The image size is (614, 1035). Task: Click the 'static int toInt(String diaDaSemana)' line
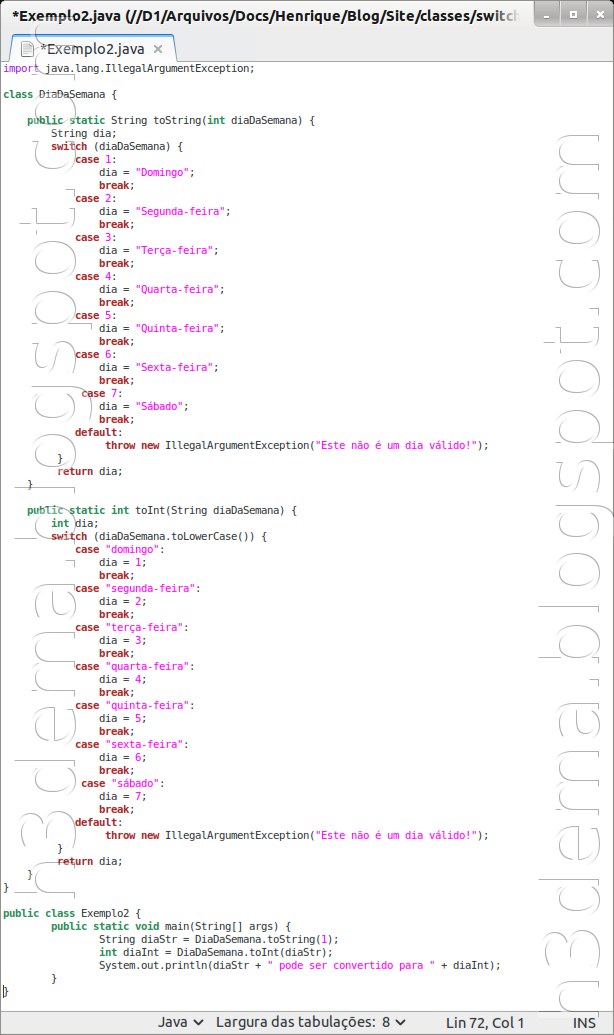pos(162,510)
